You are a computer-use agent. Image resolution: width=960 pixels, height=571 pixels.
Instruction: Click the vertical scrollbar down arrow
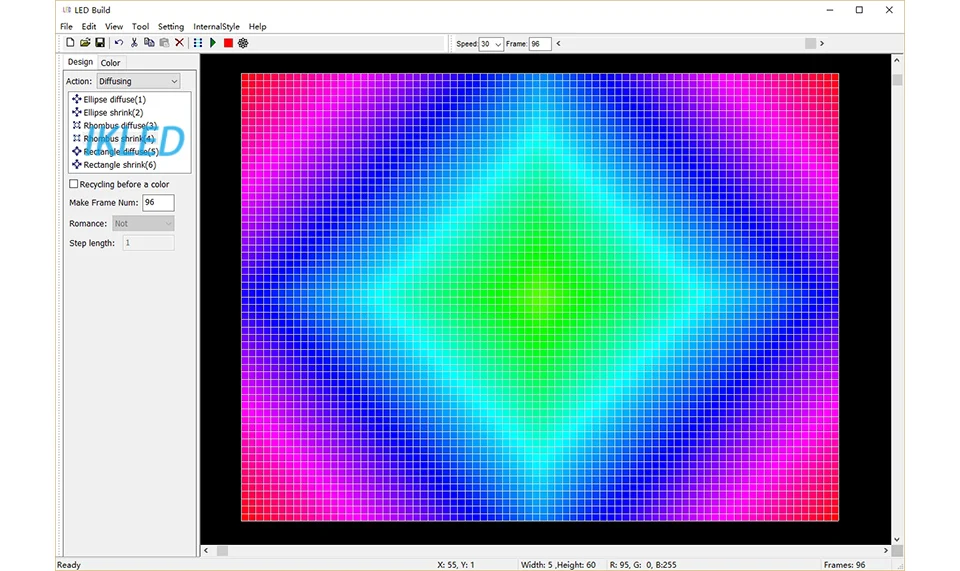click(x=897, y=539)
